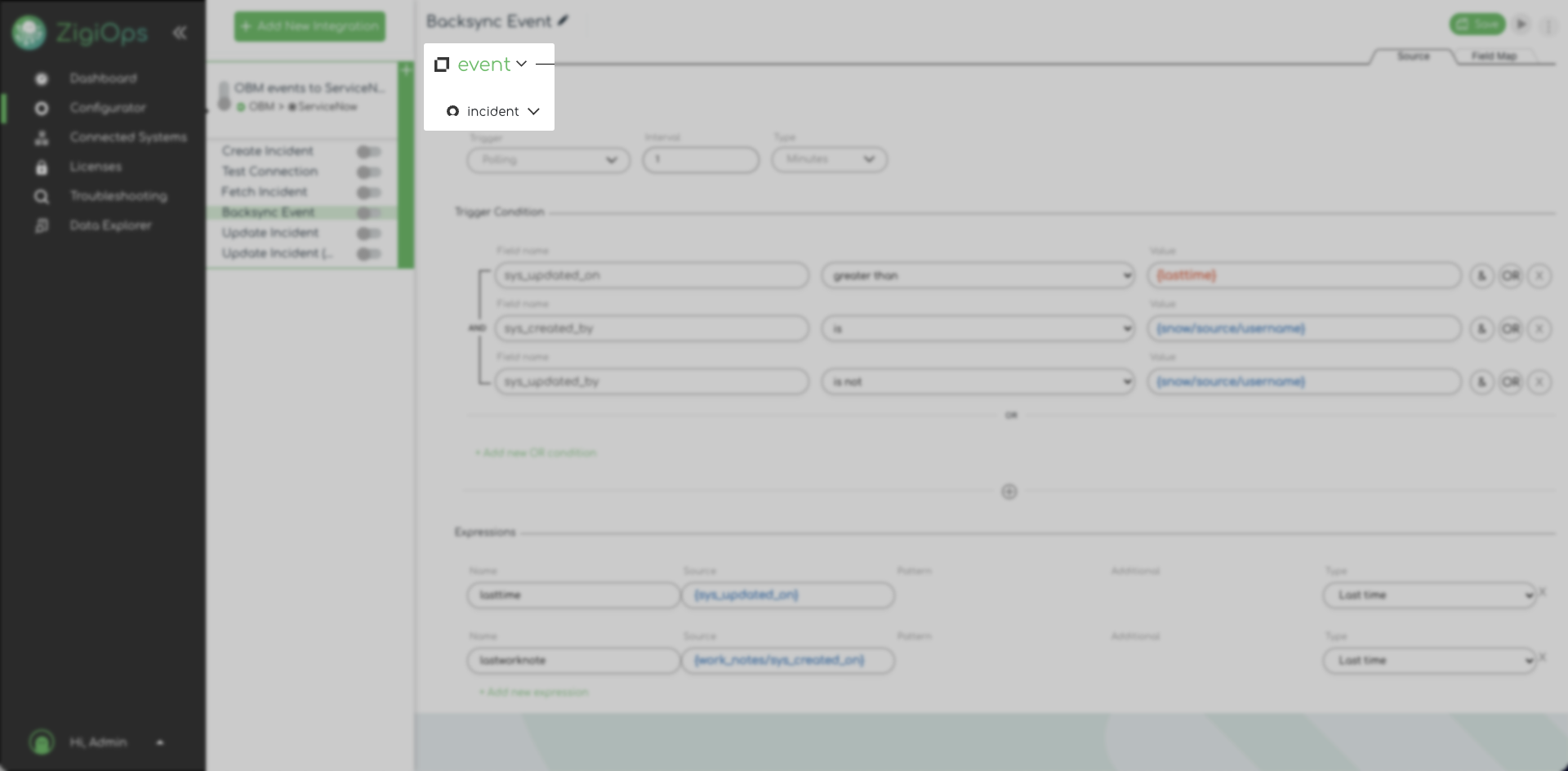Open Connected Systems in the sidebar
The height and width of the screenshot is (771, 1568).
(127, 137)
